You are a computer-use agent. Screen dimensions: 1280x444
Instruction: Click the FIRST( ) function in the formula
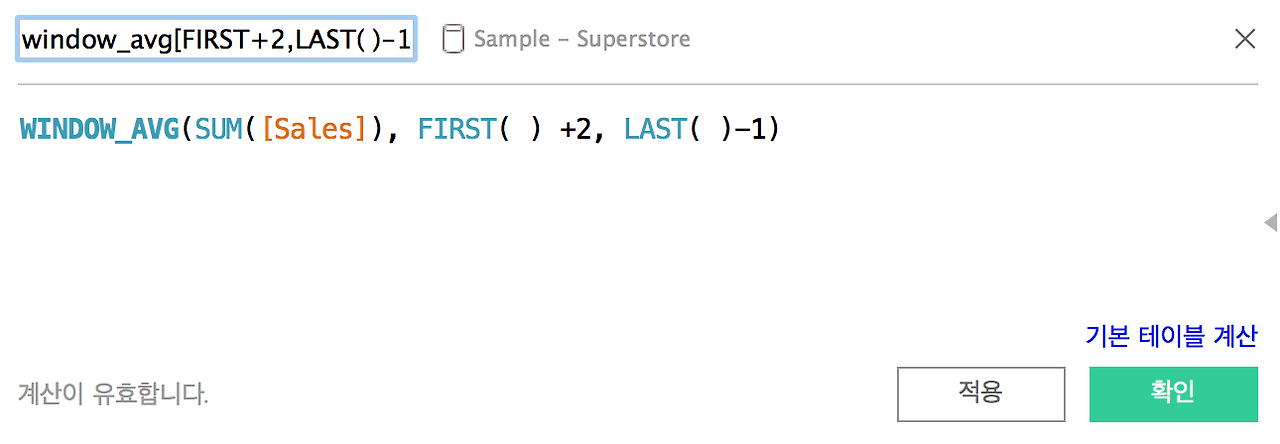pyautogui.click(x=481, y=130)
